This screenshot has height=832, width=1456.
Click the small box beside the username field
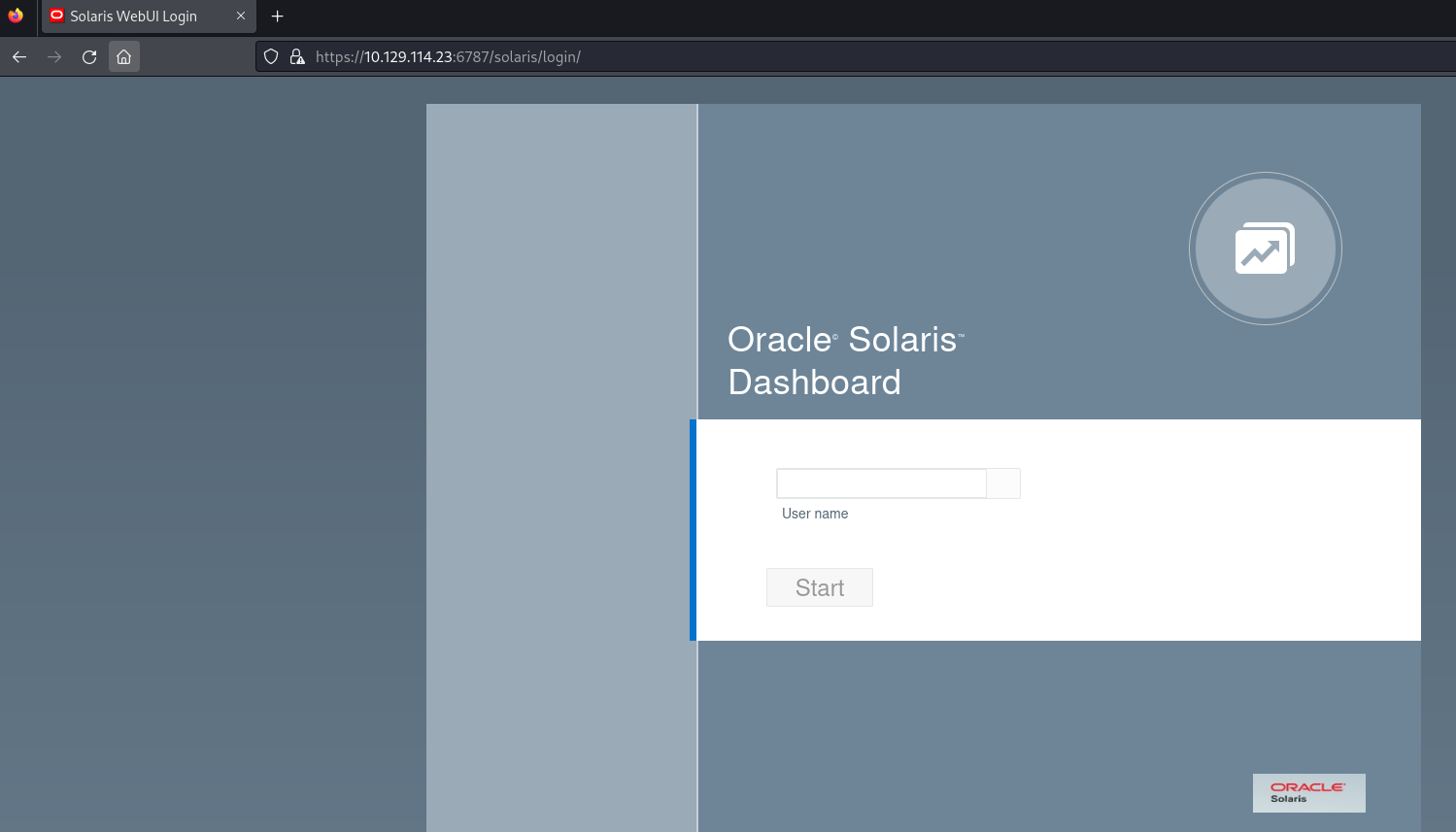[x=1003, y=483]
